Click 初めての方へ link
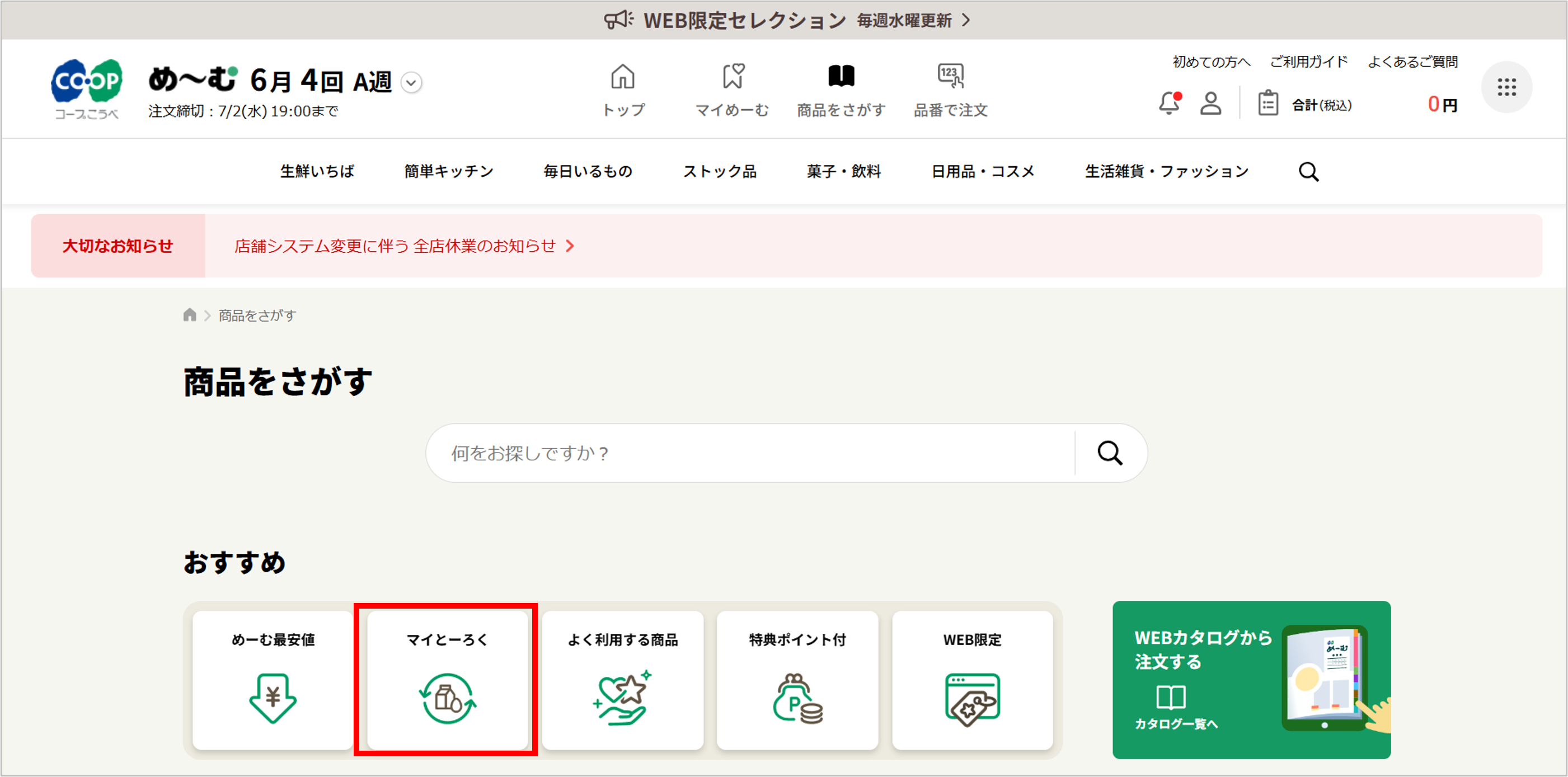This screenshot has width=1568, height=777. pyautogui.click(x=1212, y=62)
